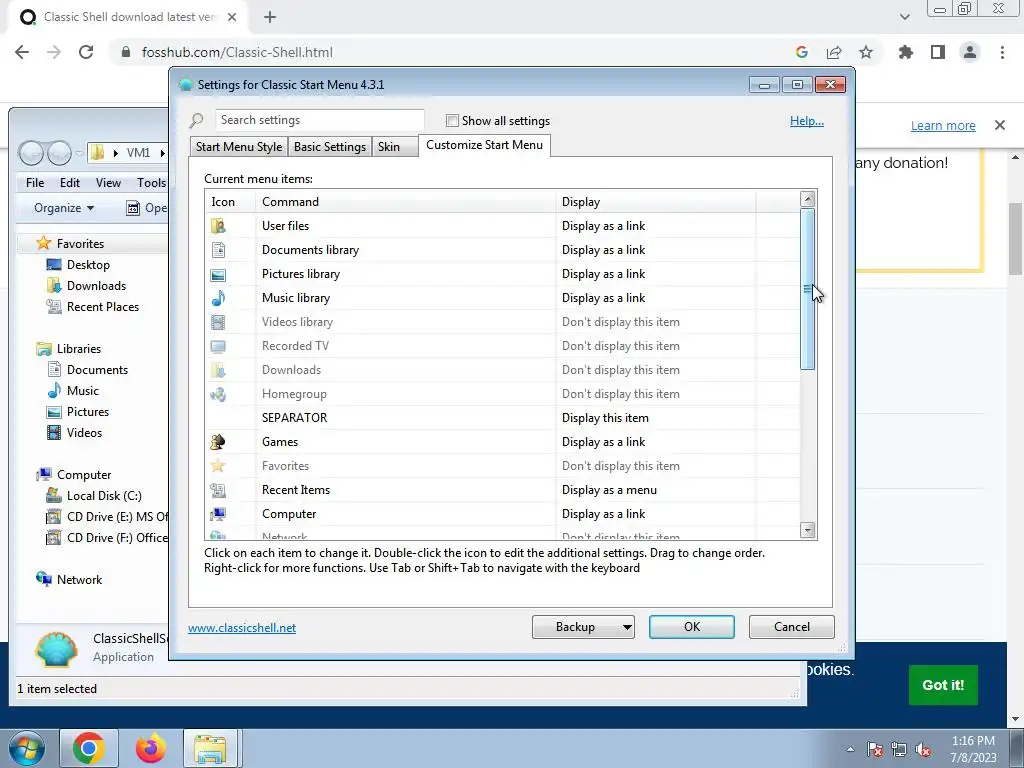Click the Chrome side panel icon
Image resolution: width=1024 pixels, height=768 pixels.
tap(938, 52)
